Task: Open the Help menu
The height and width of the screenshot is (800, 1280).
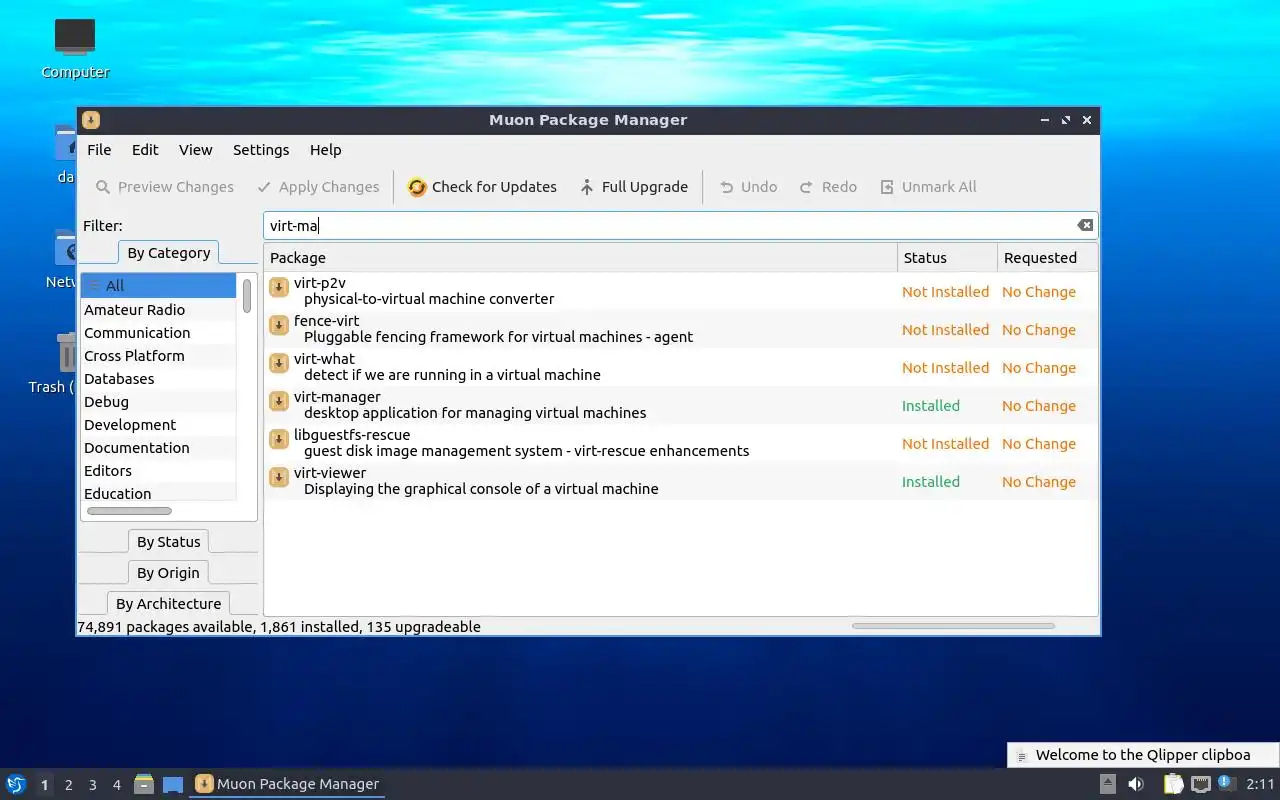Action: [x=325, y=150]
